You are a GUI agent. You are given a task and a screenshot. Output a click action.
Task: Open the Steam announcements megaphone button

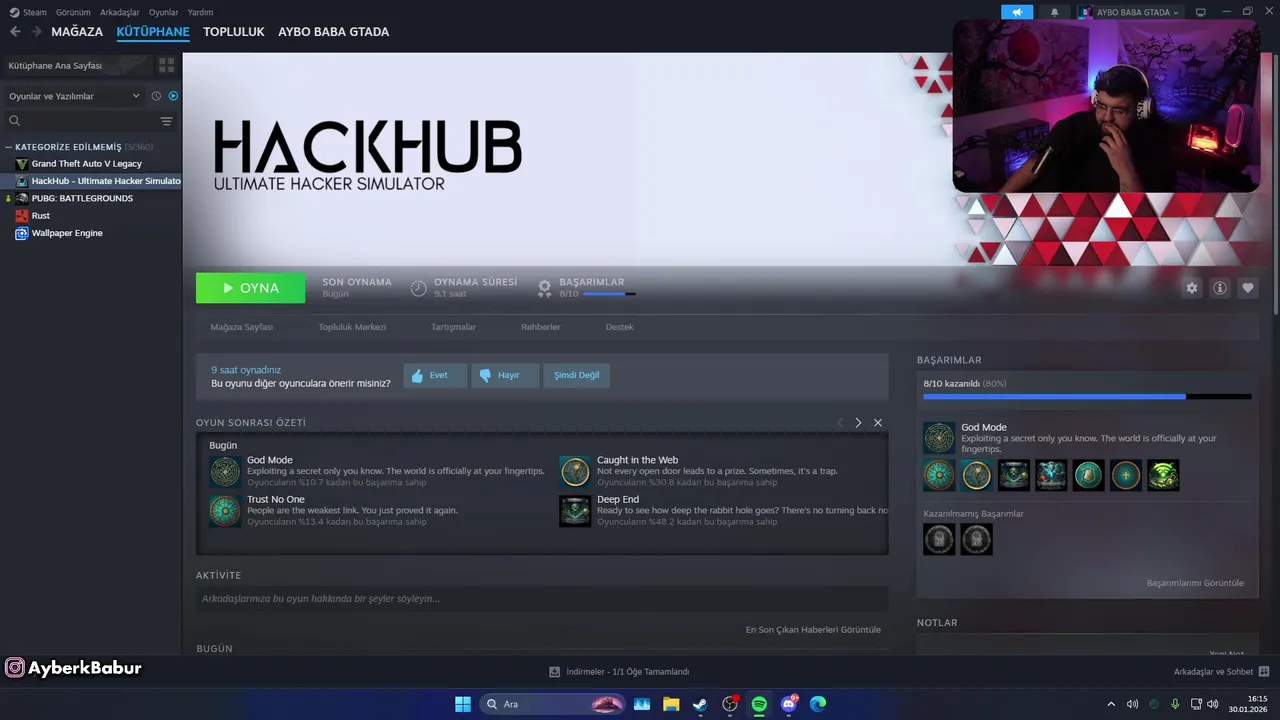pos(1017,12)
